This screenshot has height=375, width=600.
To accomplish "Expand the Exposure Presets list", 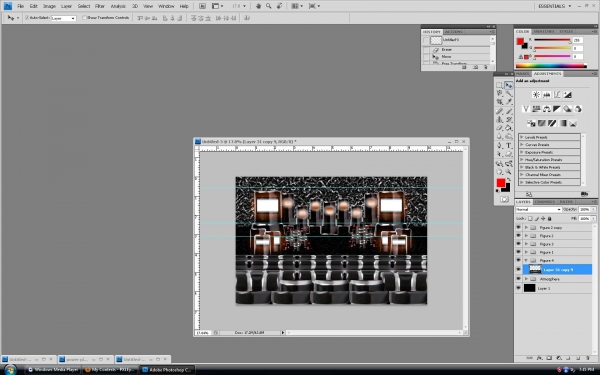I will point(522,152).
